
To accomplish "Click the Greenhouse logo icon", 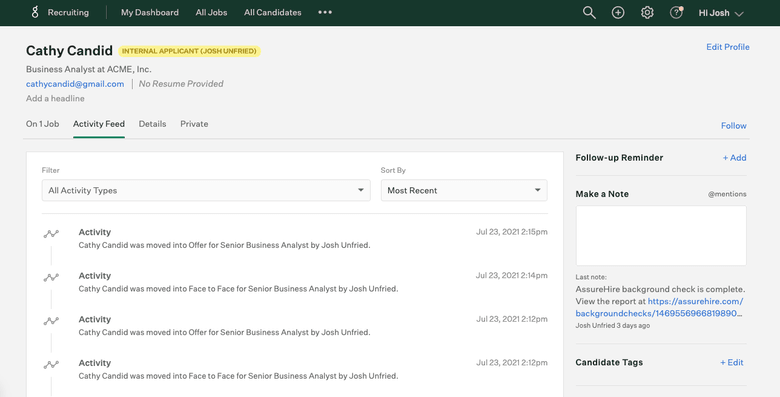I will point(35,12).
